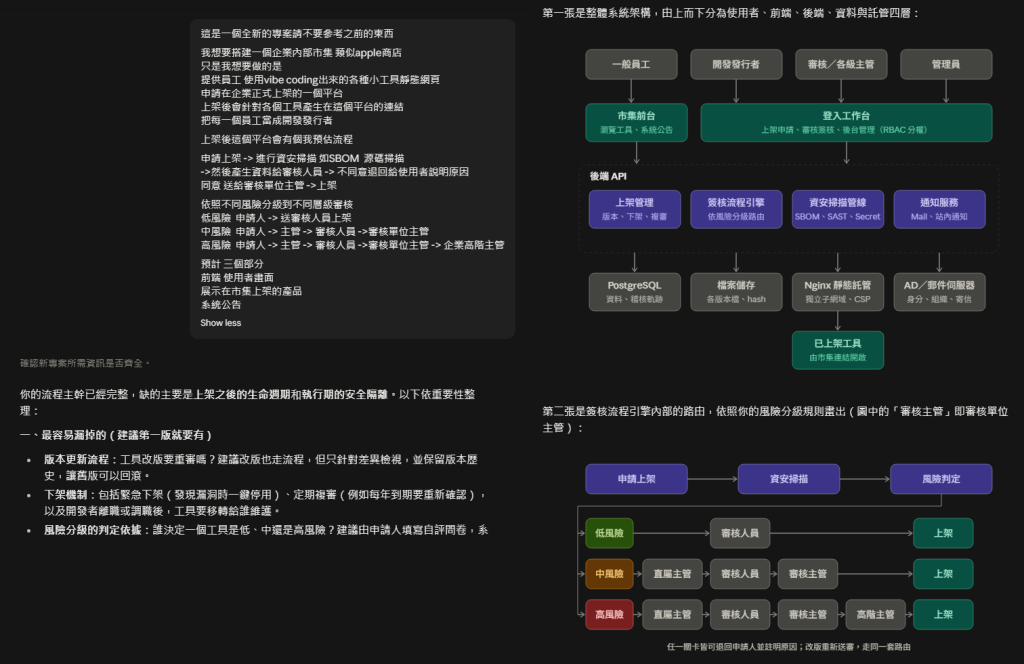Select the 上架管理 API module

tap(634, 209)
